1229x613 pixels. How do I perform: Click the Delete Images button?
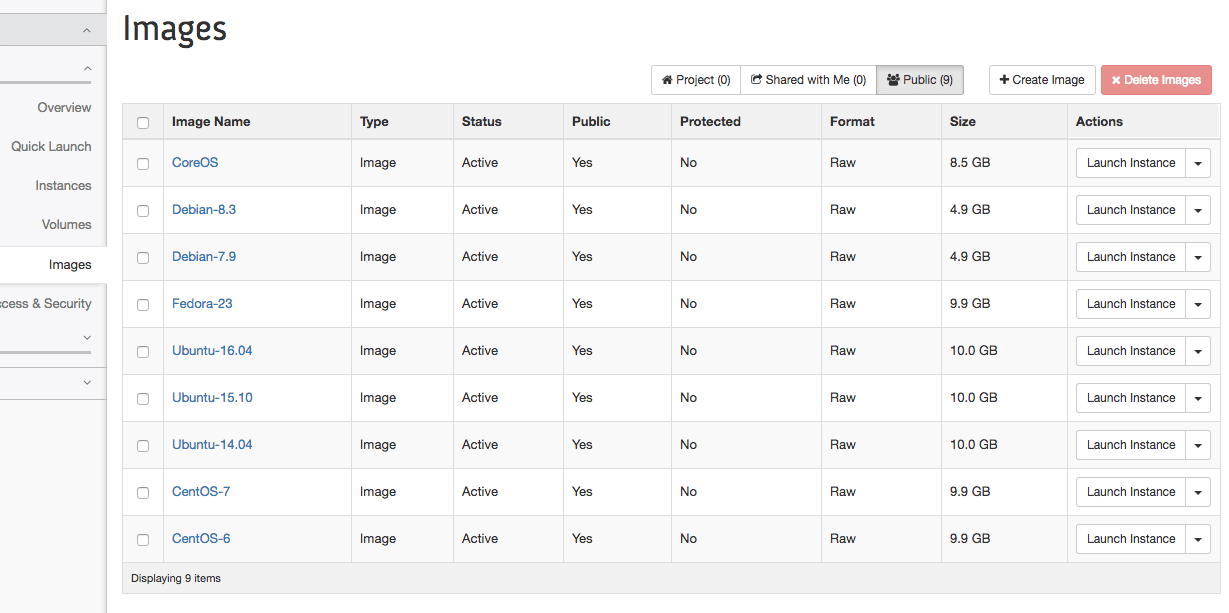(x=1156, y=80)
